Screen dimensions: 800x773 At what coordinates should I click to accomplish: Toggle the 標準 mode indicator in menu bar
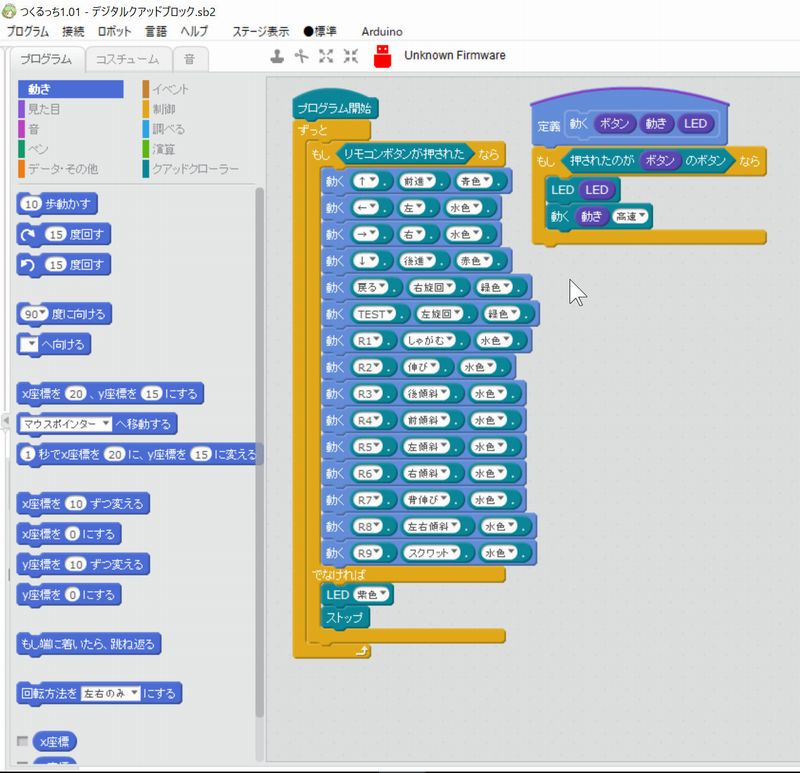(322, 31)
